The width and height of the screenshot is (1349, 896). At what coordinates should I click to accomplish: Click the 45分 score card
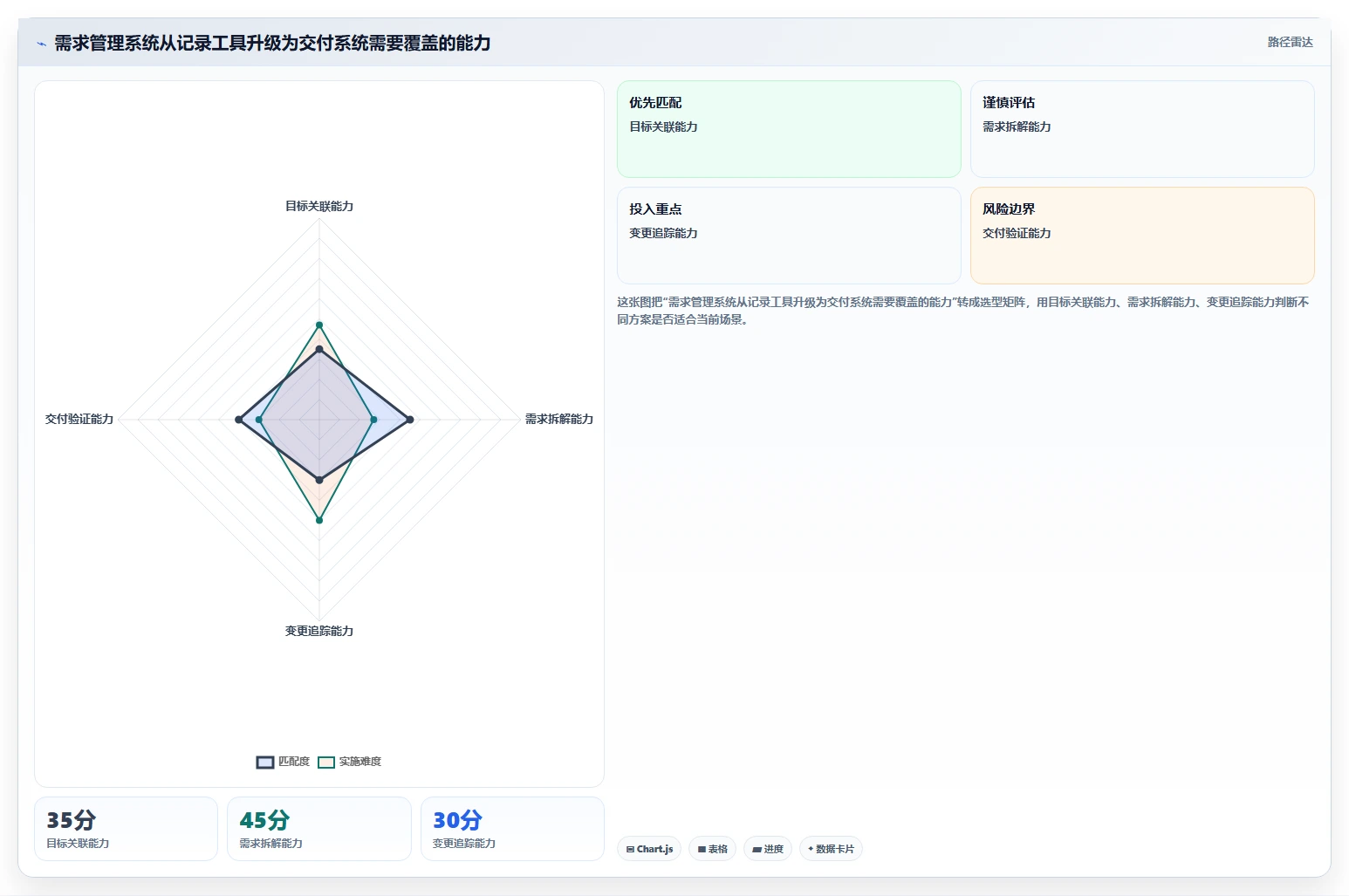tap(319, 829)
